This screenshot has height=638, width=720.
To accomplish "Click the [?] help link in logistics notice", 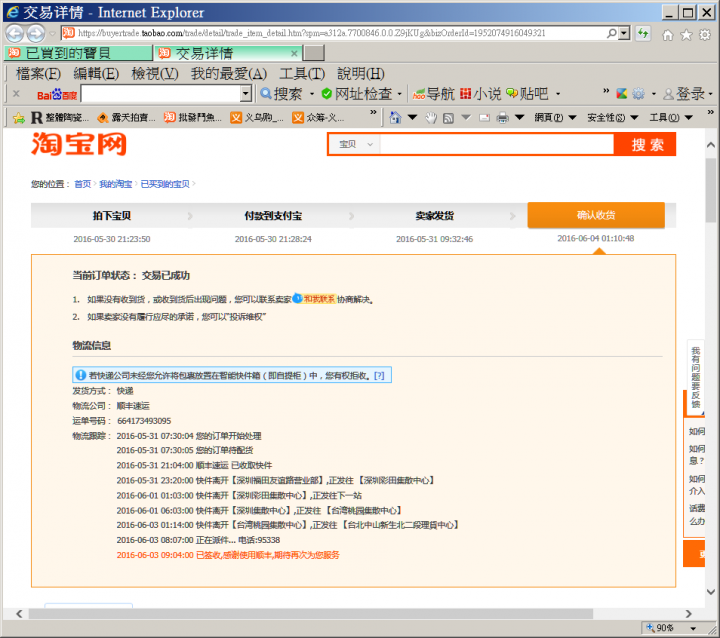I will coord(379,376).
